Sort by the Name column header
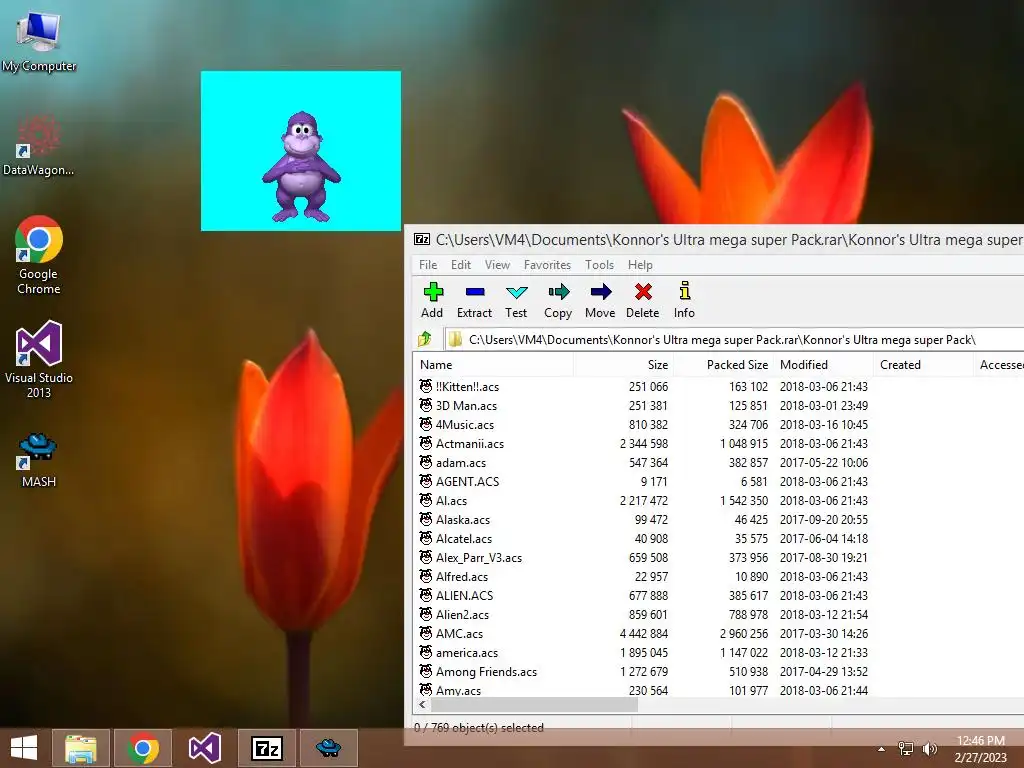Image resolution: width=1024 pixels, height=768 pixels. [x=494, y=364]
